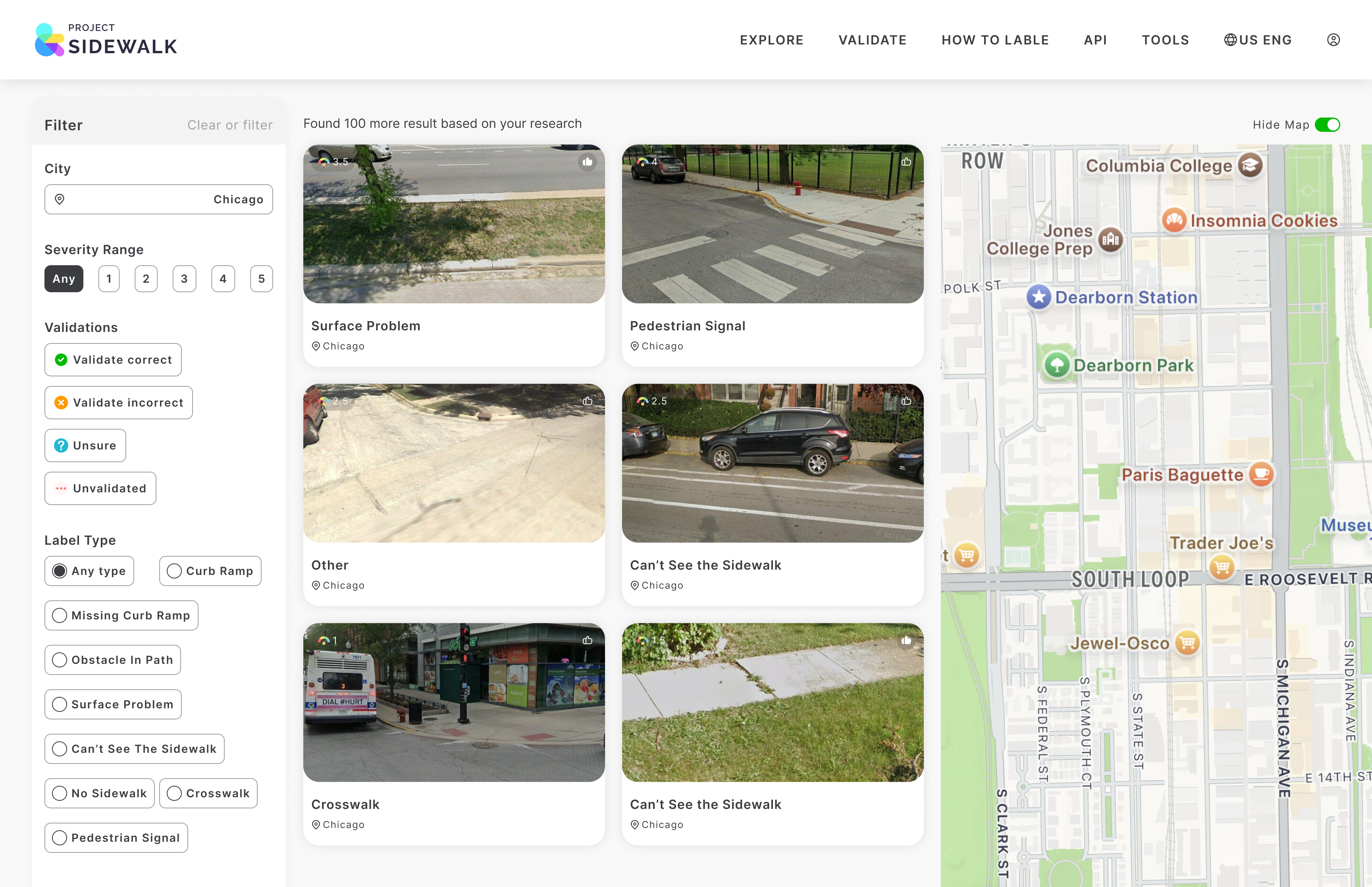Image resolution: width=1372 pixels, height=887 pixels.
Task: Click the thumbs-up on Pedestrian Signal card
Action: coord(906,162)
